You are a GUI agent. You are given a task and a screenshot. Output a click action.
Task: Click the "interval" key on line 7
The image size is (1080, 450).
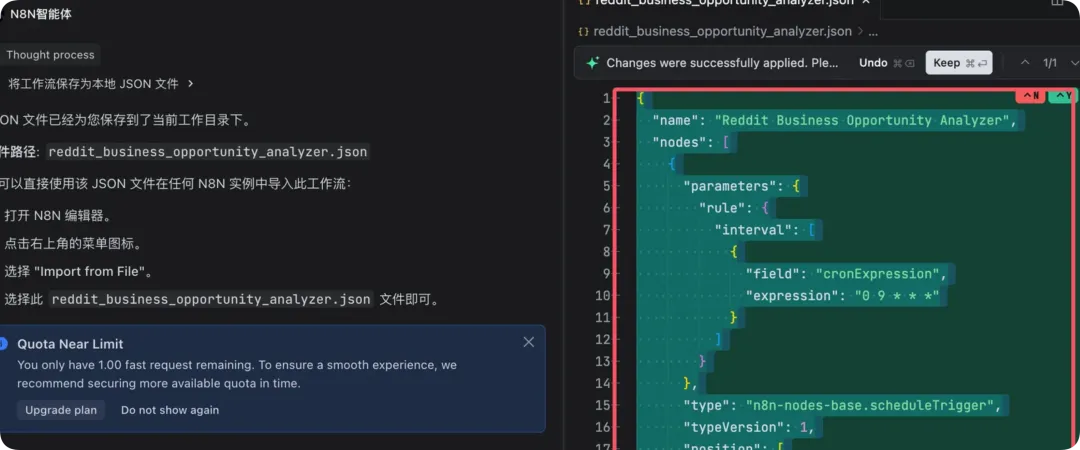tap(754, 229)
